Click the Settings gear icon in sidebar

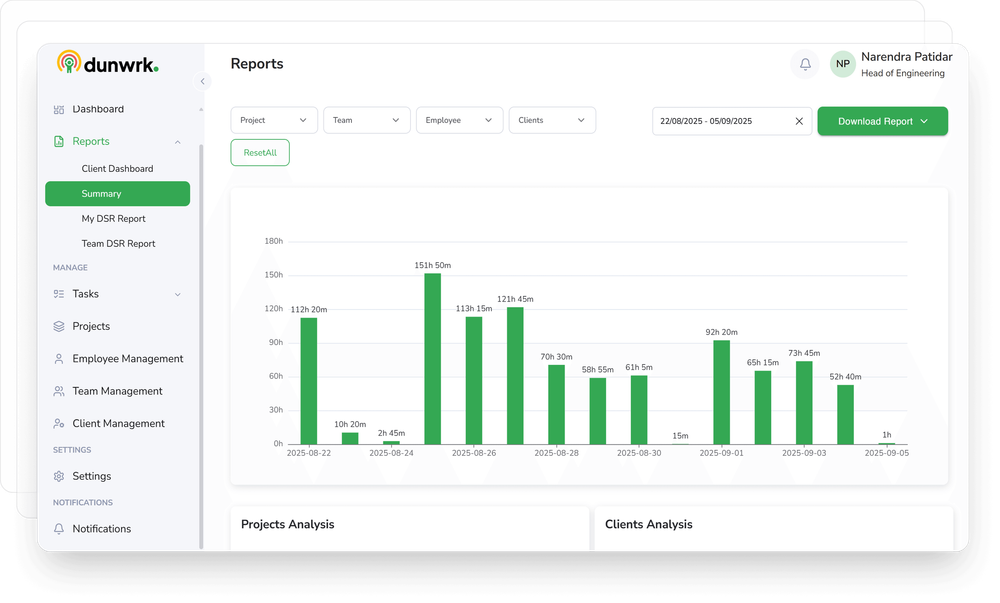tap(59, 476)
